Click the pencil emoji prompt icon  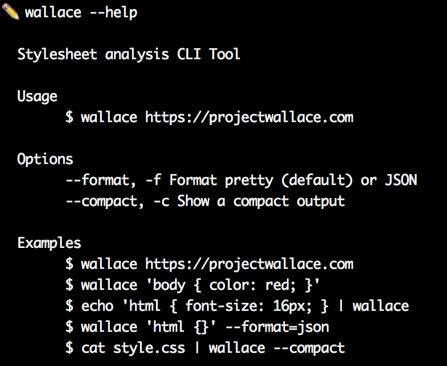pyautogui.click(x=10, y=13)
